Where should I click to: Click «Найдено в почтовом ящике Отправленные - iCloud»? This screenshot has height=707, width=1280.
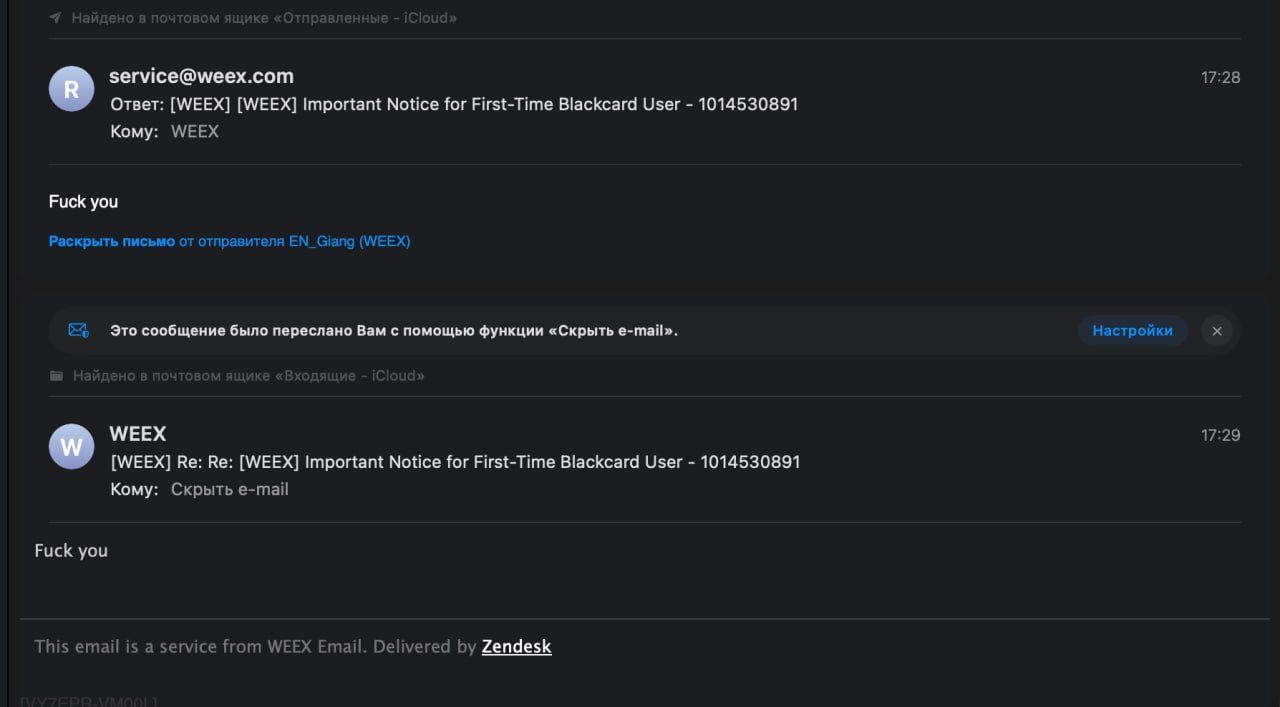(x=264, y=18)
